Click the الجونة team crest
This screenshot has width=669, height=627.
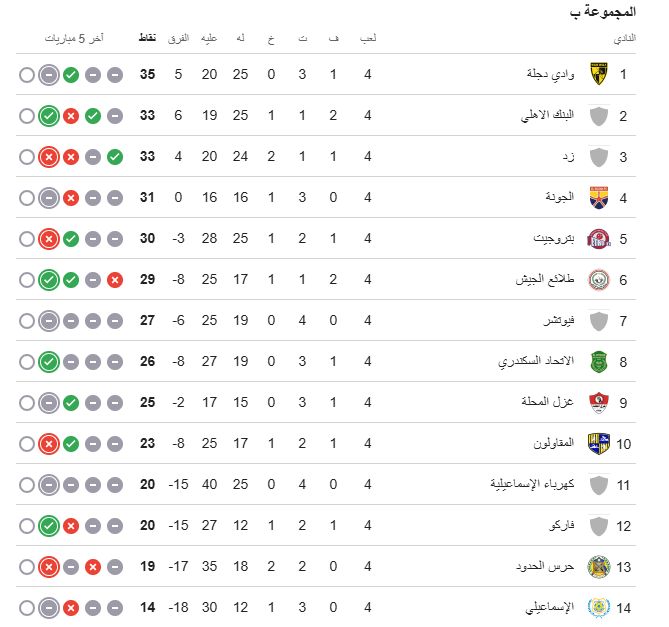[598, 198]
